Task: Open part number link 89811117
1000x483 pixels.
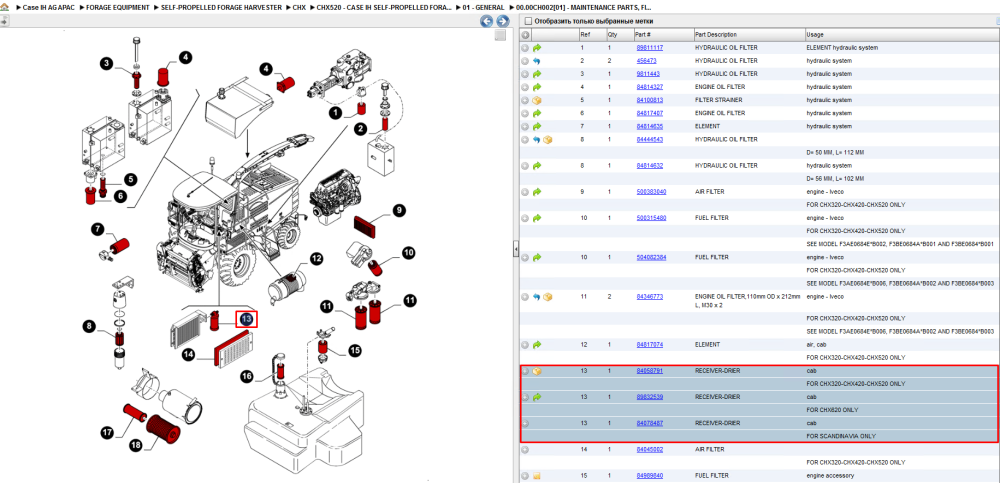Action: [650, 48]
